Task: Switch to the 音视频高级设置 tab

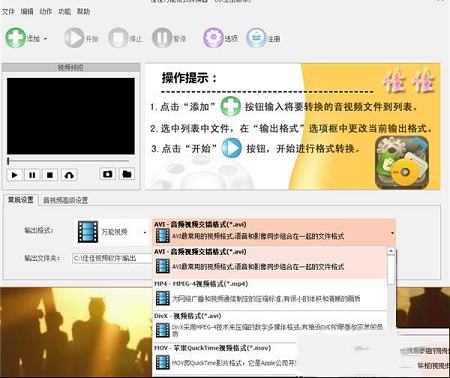Action: [66, 200]
